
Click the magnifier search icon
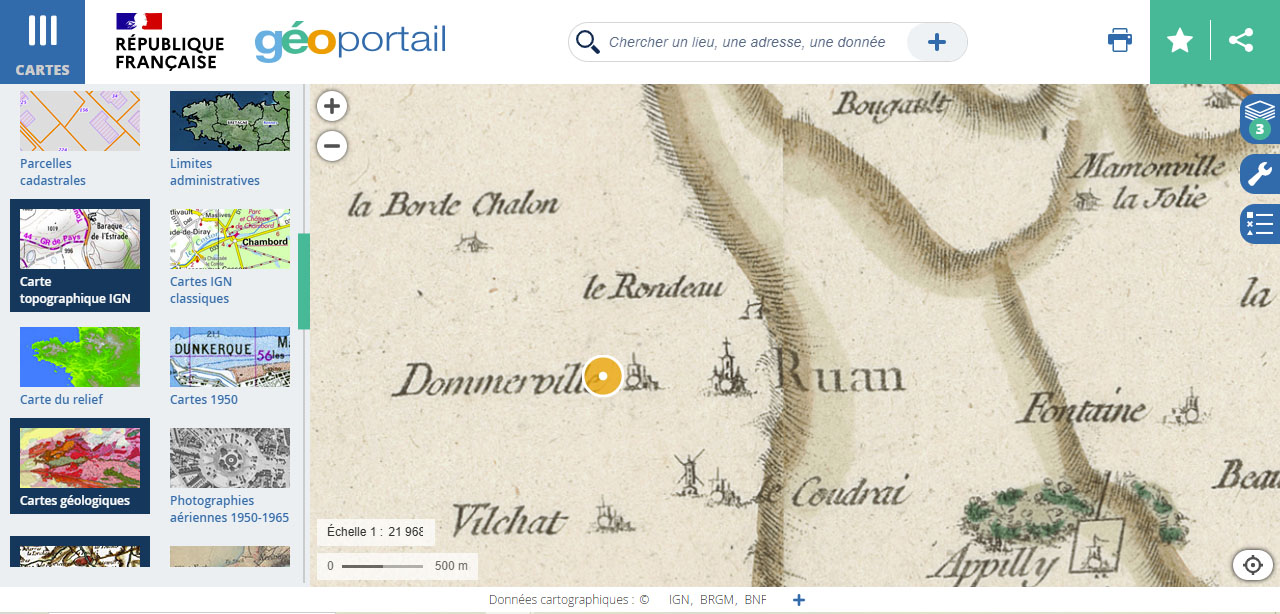[x=588, y=42]
